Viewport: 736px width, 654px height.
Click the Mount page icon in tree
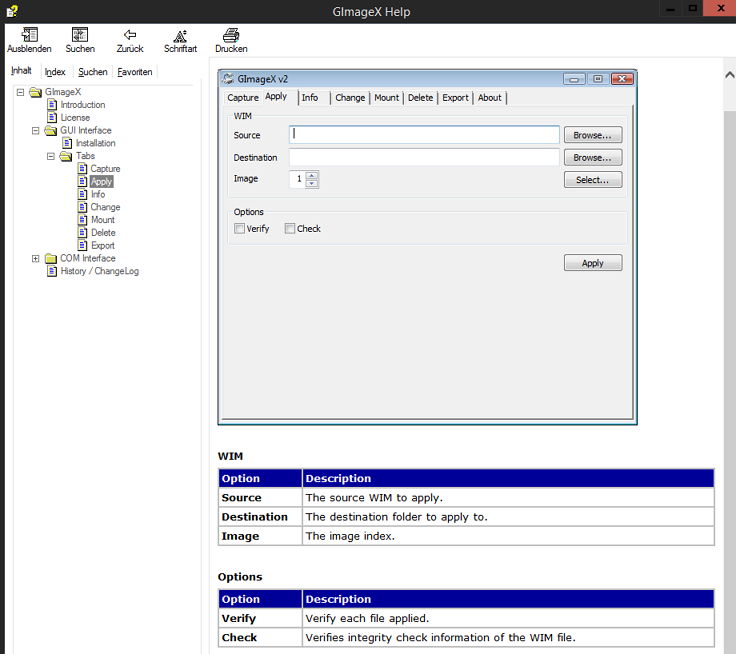click(x=83, y=220)
